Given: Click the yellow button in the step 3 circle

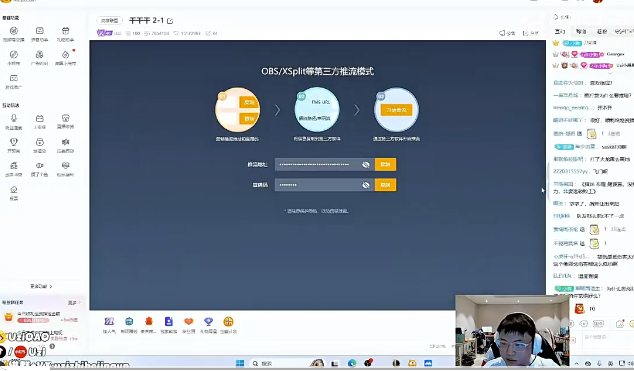Looking at the screenshot, I should 396,110.
